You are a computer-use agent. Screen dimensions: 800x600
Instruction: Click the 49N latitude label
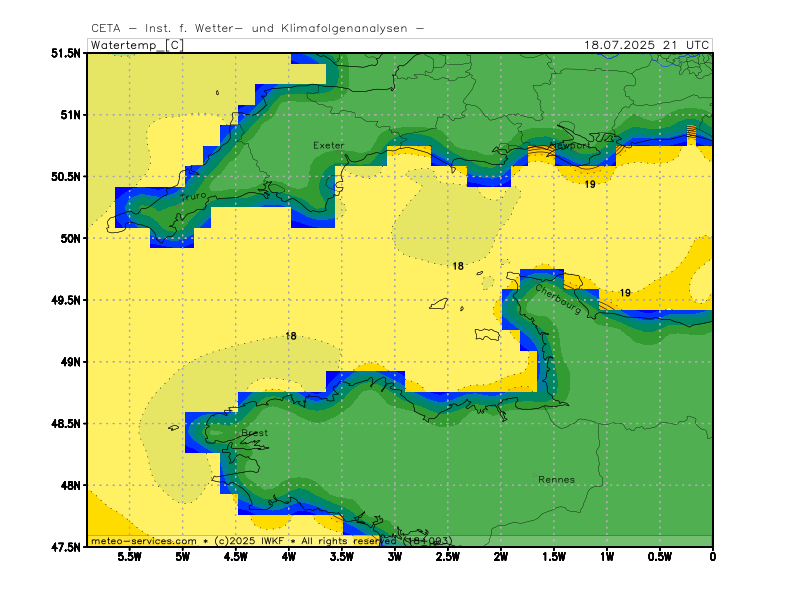[70, 362]
